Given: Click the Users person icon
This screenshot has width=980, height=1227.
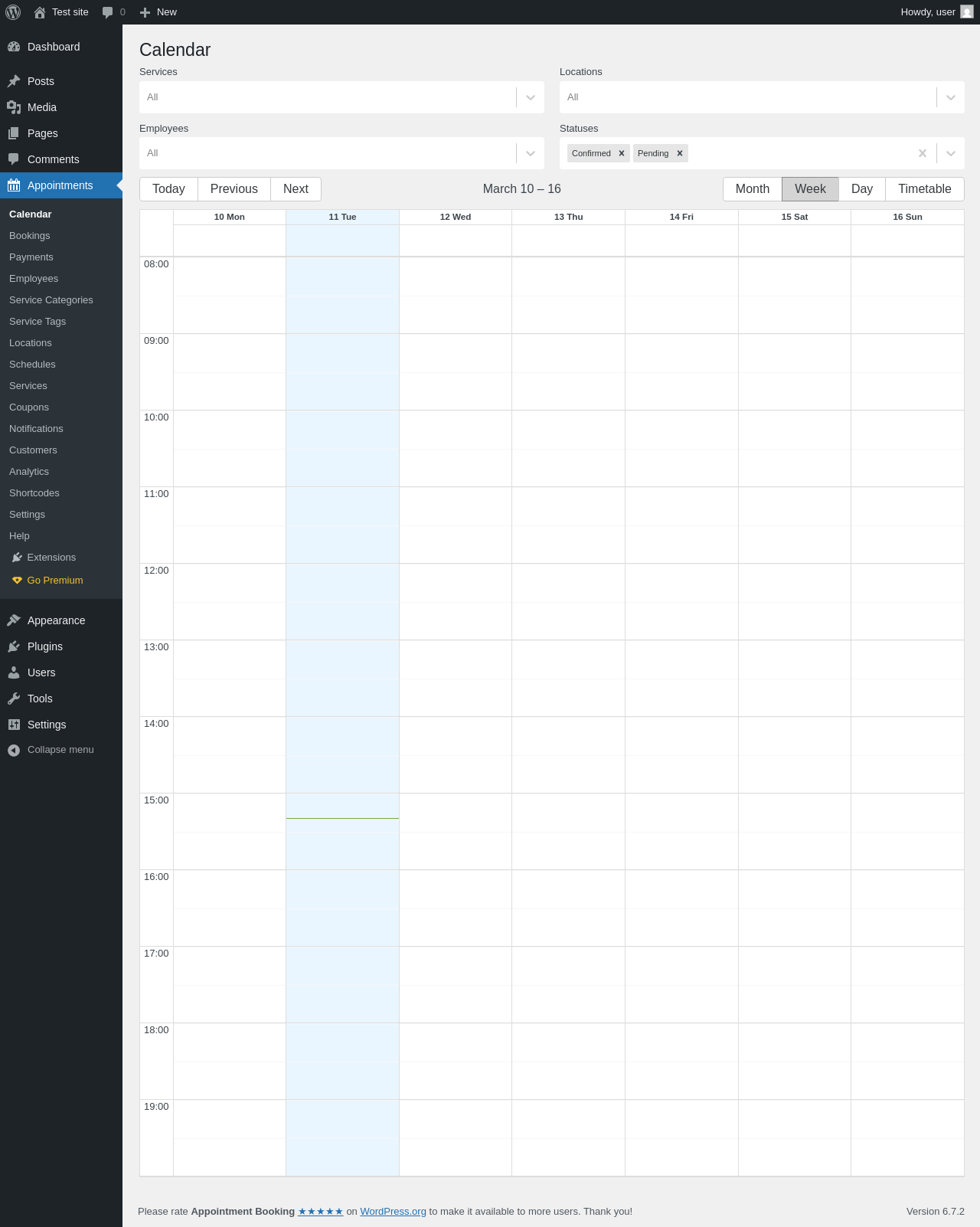Looking at the screenshot, I should tap(14, 672).
